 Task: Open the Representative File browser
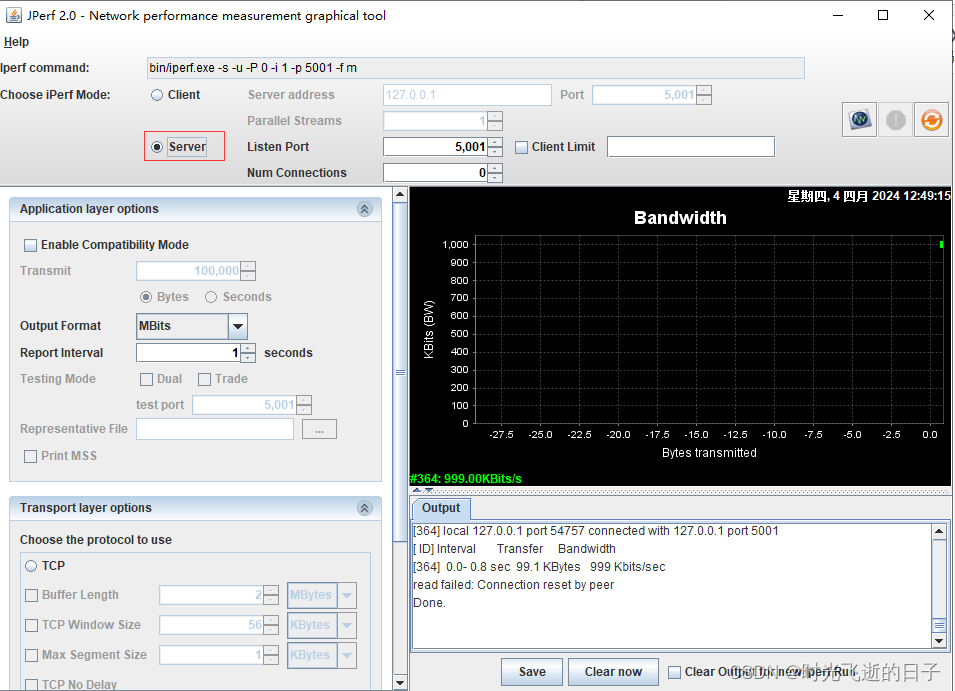point(319,430)
